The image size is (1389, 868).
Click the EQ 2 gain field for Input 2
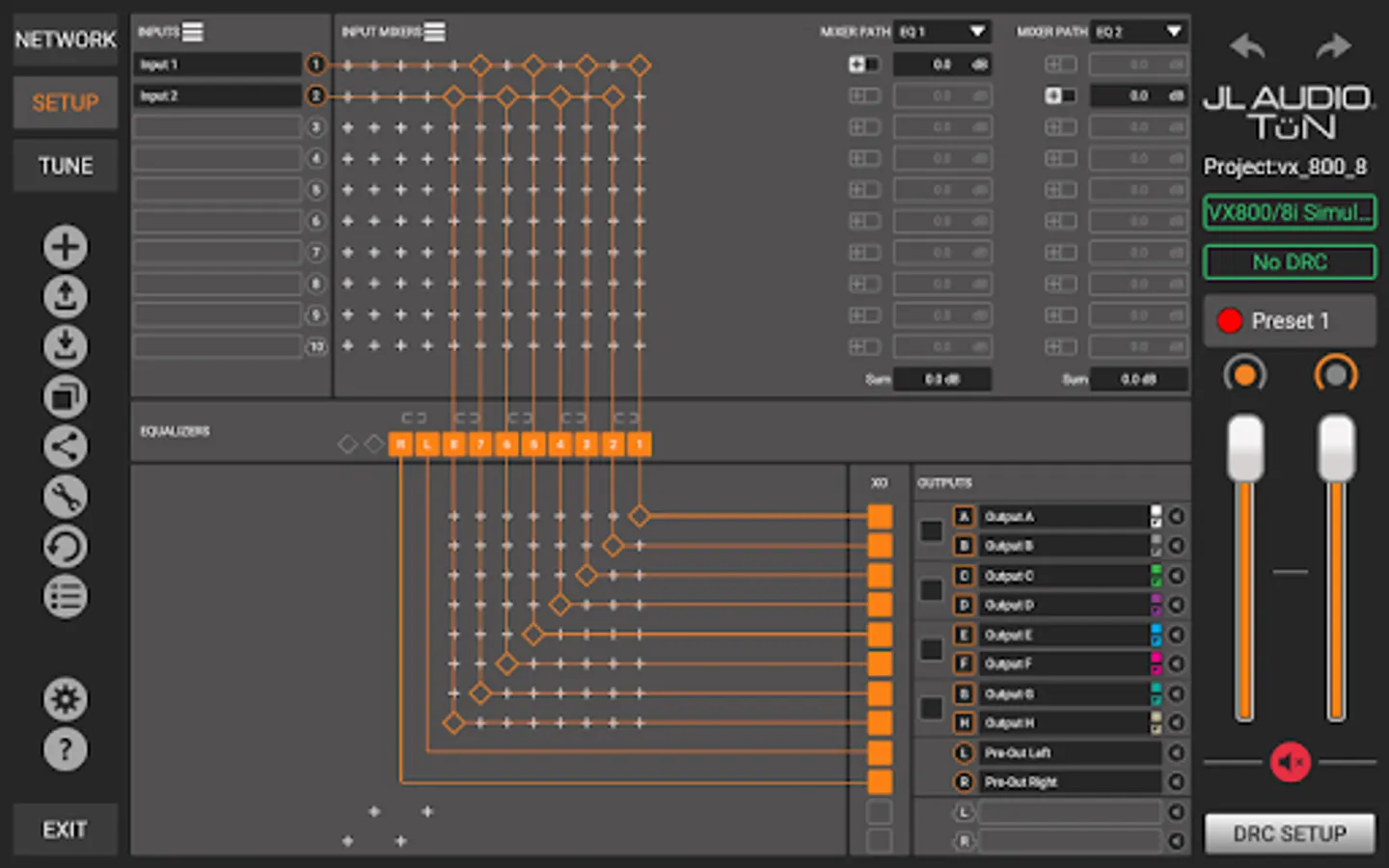coord(1138,95)
